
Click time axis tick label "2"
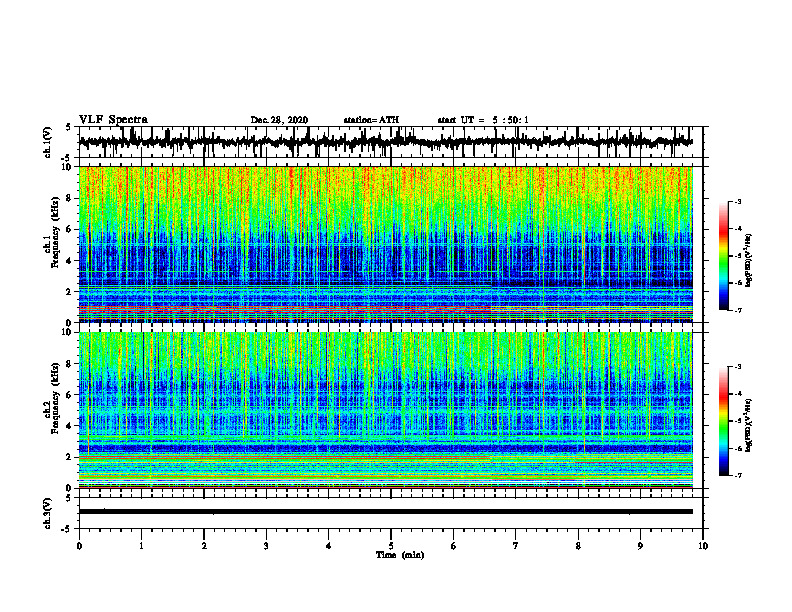click(204, 546)
